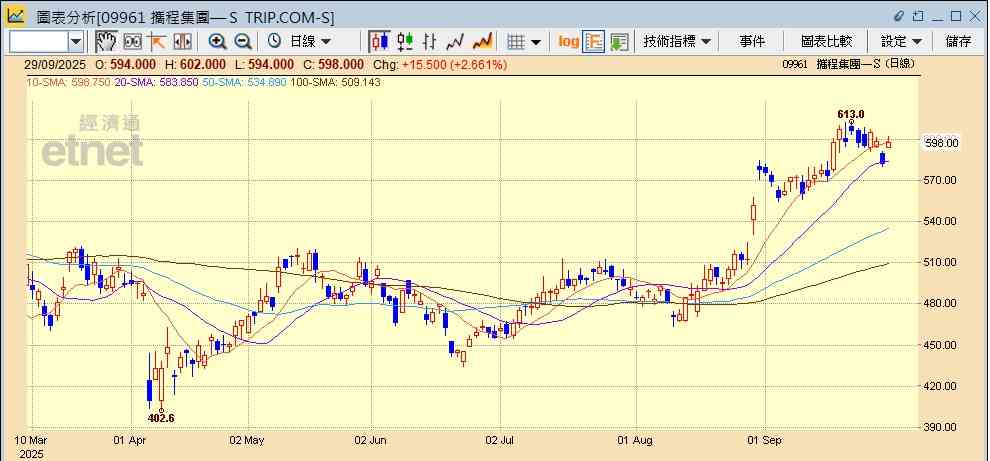990x461 pixels.
Task: Switch to hollow green candlestick style
Action: pos(405,42)
